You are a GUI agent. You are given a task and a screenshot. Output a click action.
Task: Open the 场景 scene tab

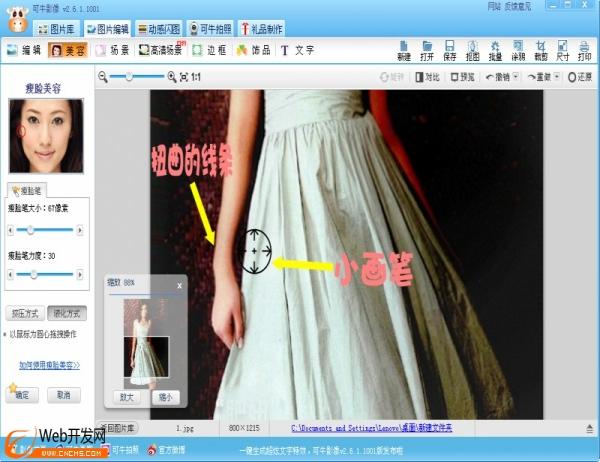tap(112, 50)
